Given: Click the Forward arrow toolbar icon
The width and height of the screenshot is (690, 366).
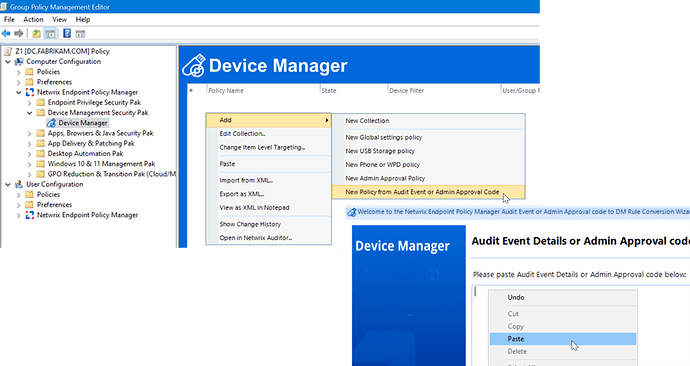Looking at the screenshot, I should [19, 33].
